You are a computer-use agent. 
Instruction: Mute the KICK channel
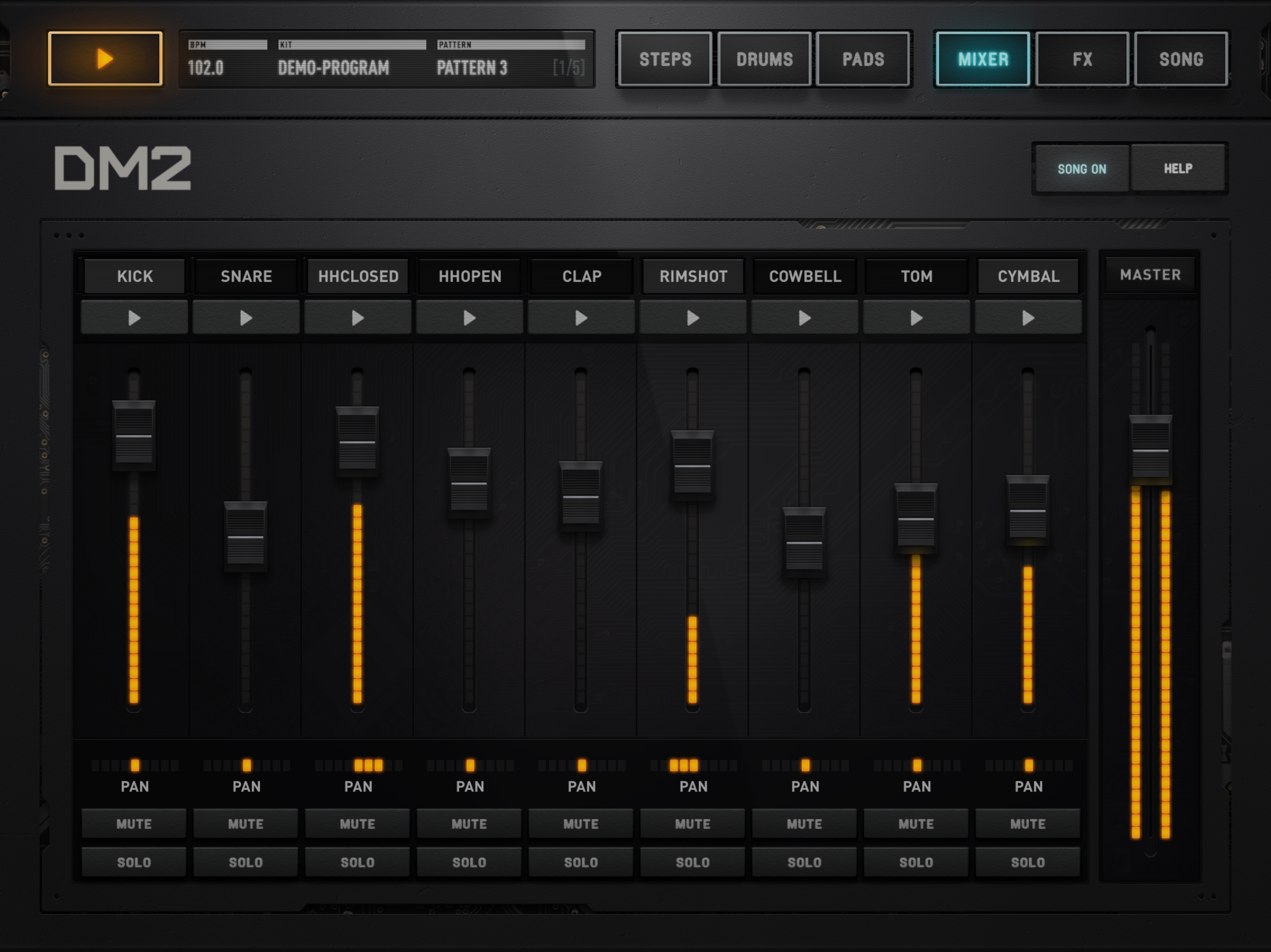click(134, 823)
